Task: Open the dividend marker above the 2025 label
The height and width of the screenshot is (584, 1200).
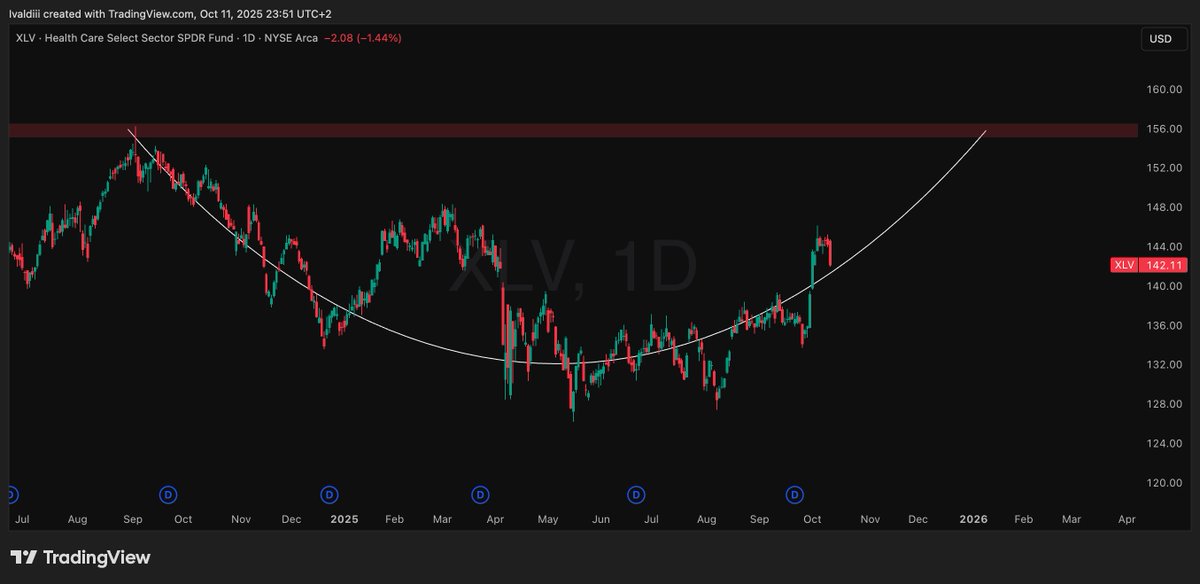Action: point(327,494)
